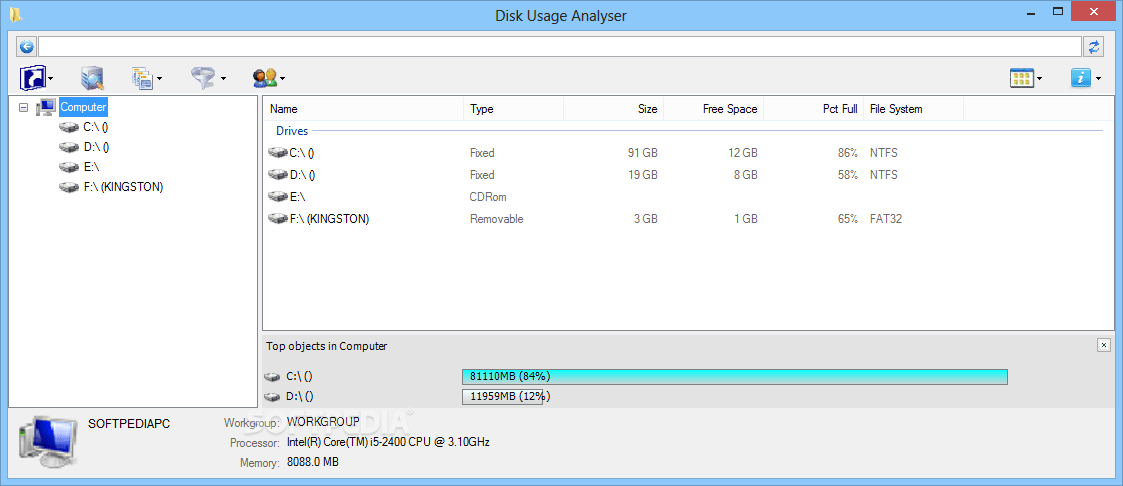Click the SOFTPEDIAPC computer name
This screenshot has height=486, width=1123.
pyautogui.click(x=129, y=424)
